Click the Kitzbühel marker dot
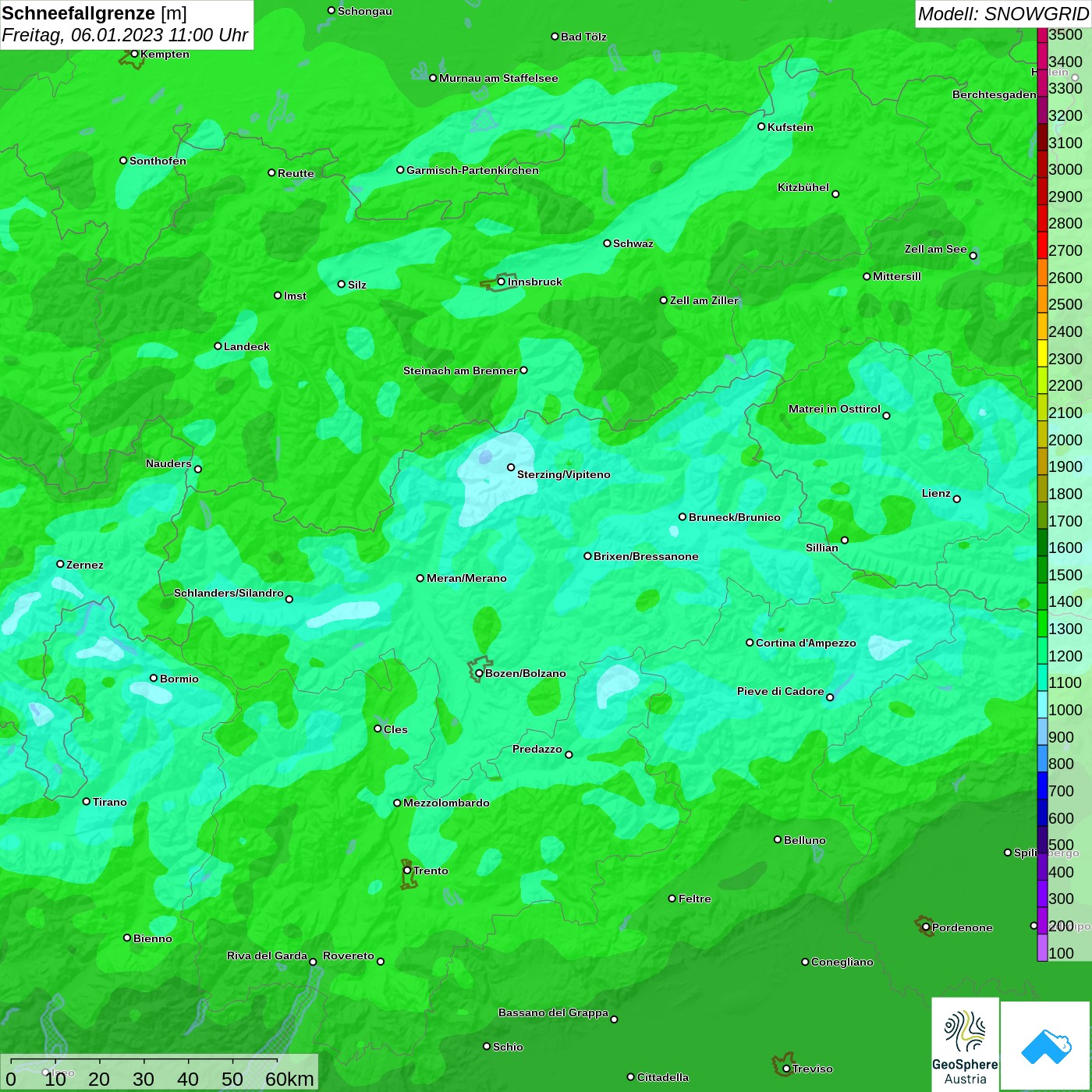Viewport: 1092px width, 1092px height. click(x=835, y=194)
